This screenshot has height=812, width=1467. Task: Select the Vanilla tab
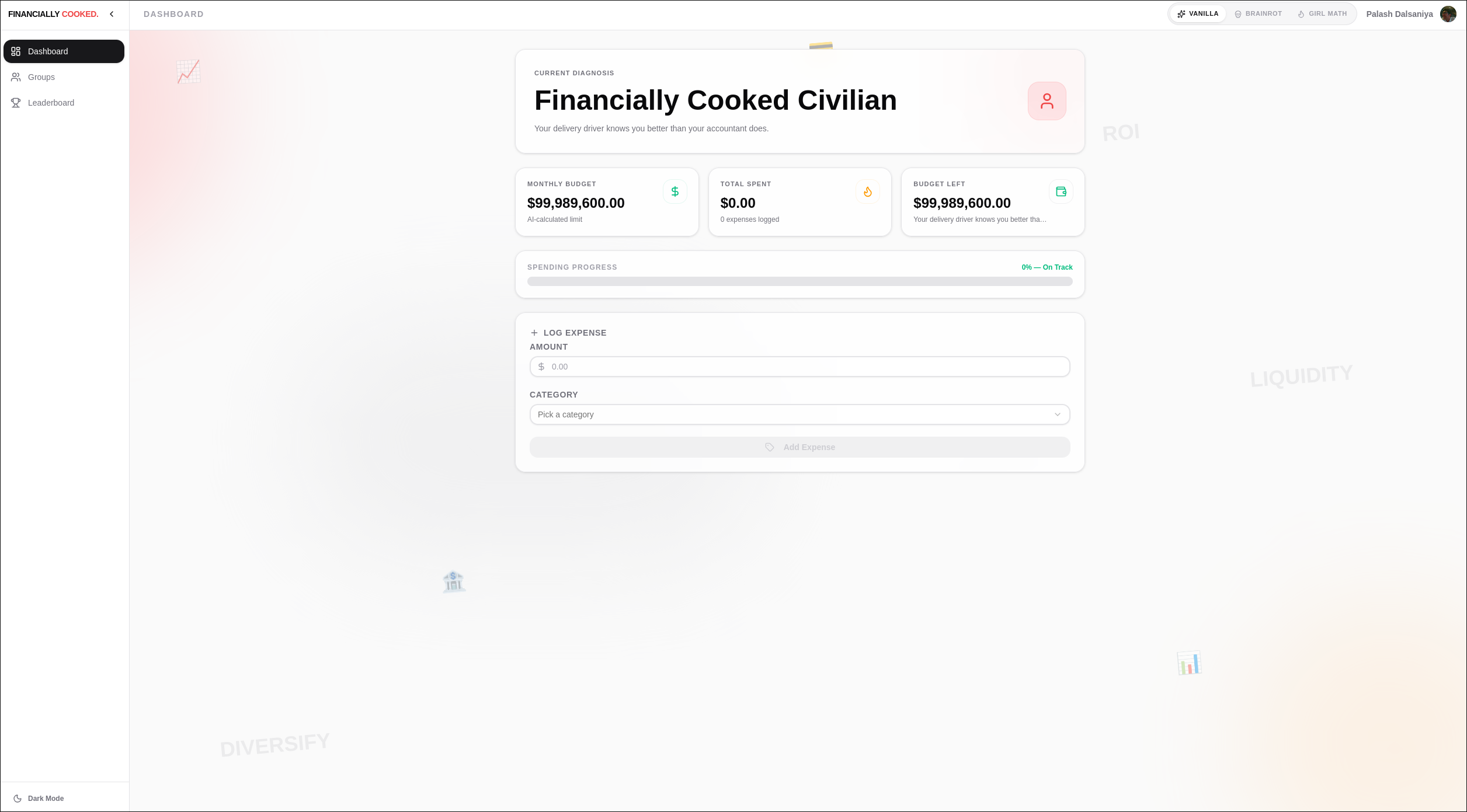tap(1197, 13)
